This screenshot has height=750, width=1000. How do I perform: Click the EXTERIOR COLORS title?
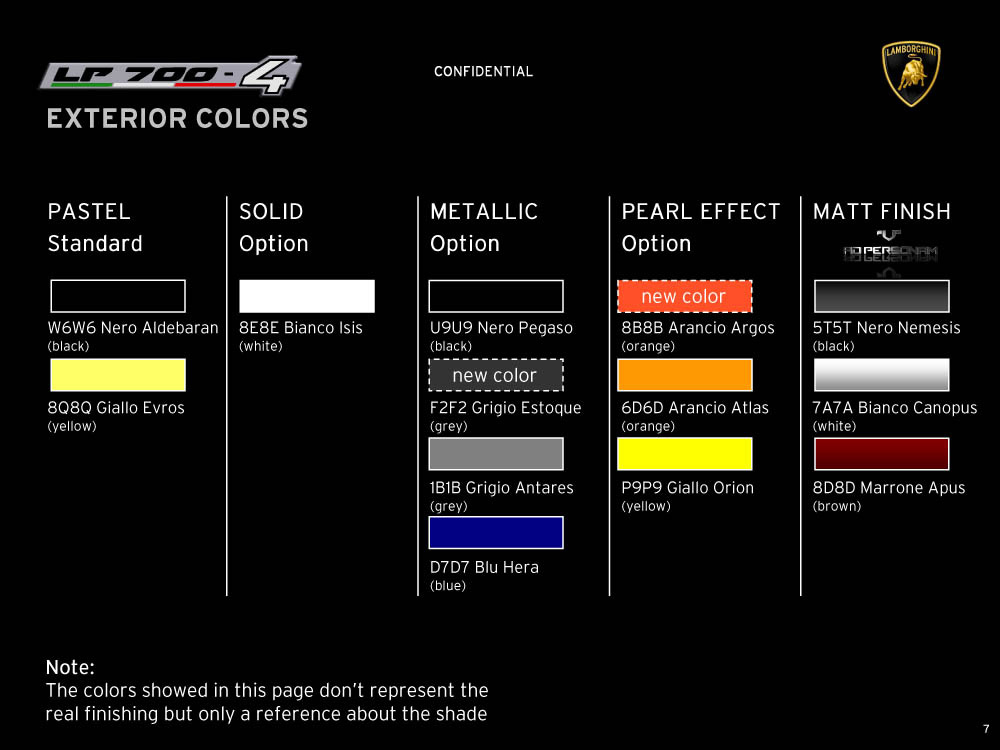[x=177, y=119]
